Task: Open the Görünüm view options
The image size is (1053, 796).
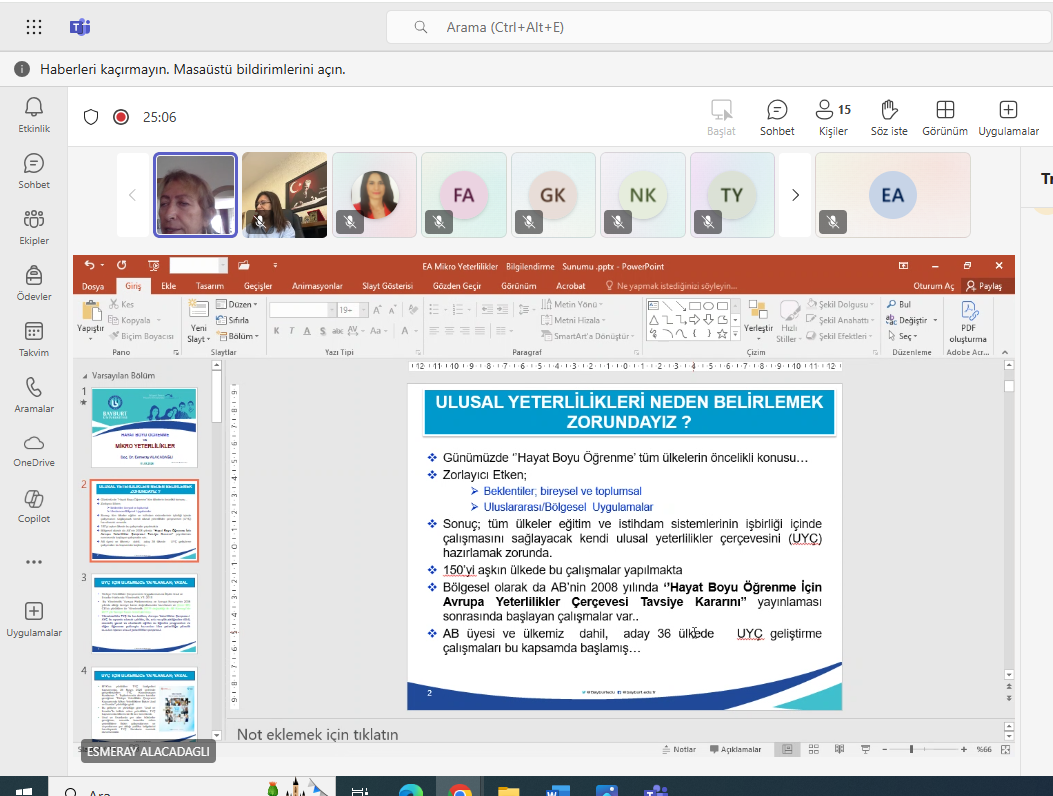Action: pyautogui.click(x=944, y=117)
